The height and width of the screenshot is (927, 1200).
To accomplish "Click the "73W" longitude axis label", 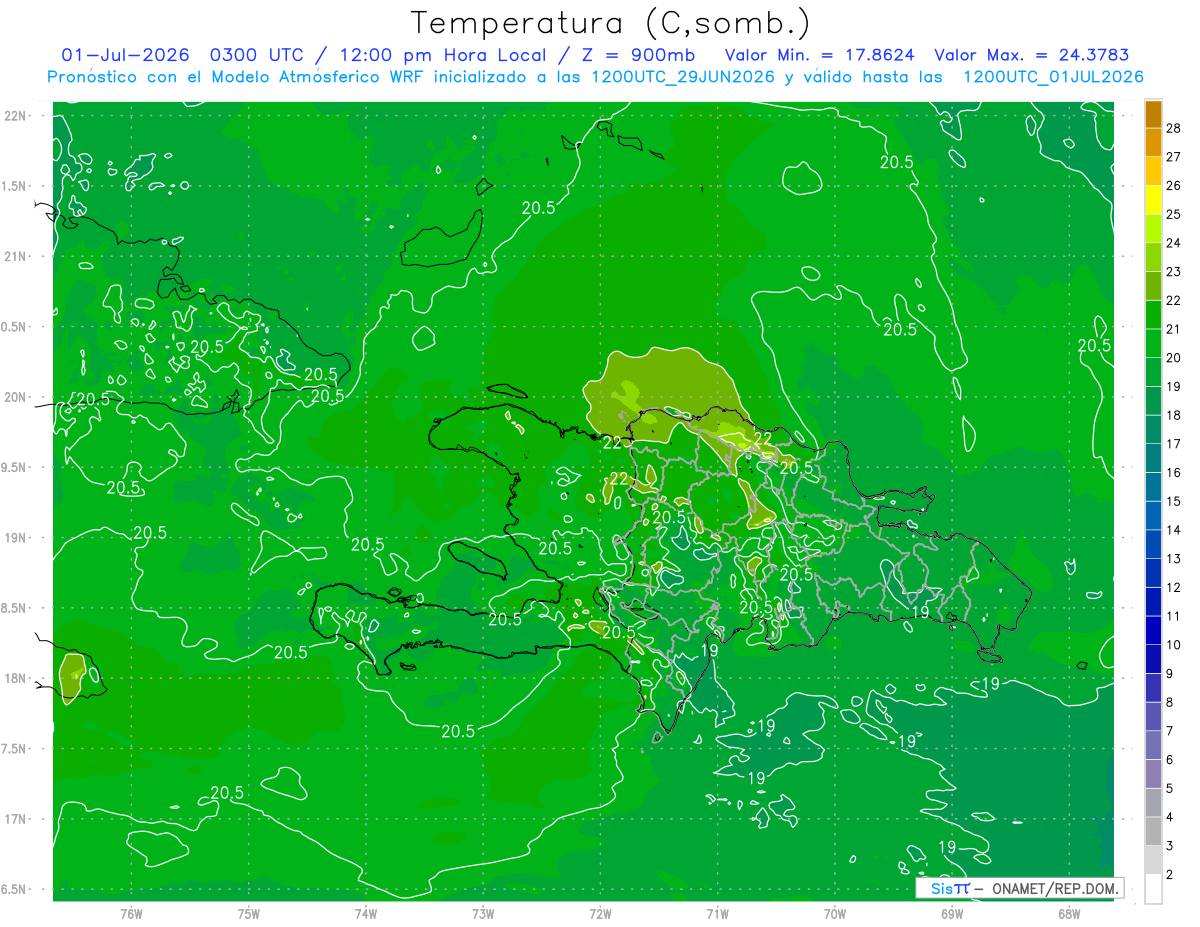I will [x=483, y=914].
